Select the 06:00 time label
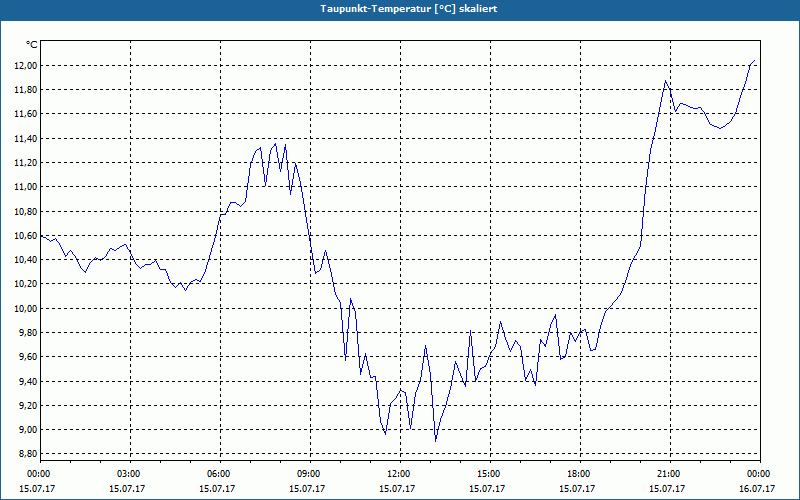 coord(220,474)
